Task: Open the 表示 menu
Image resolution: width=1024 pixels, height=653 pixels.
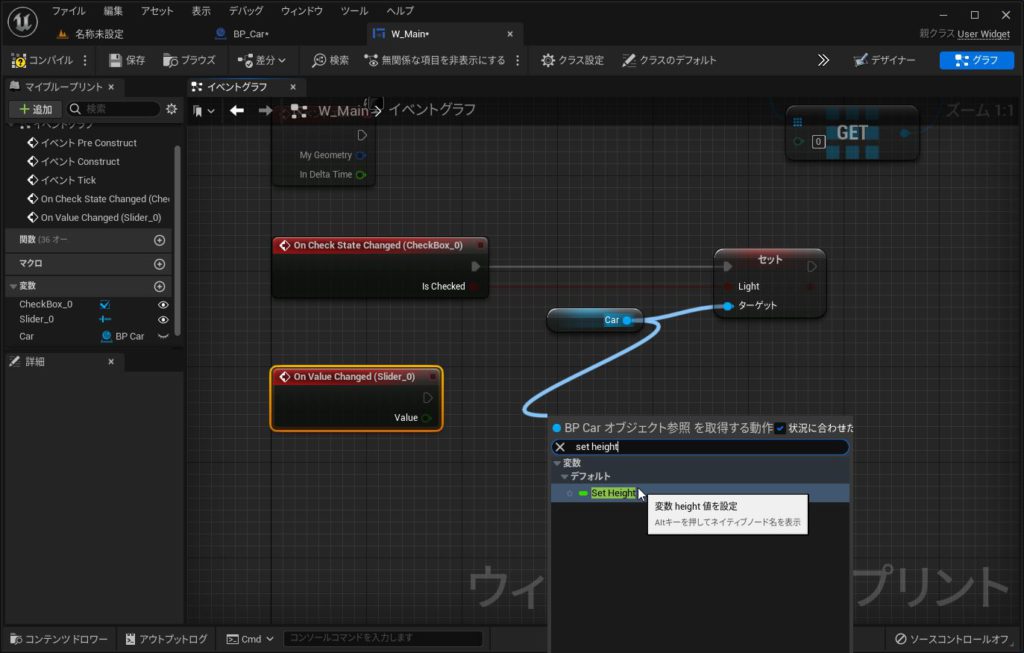Action: 201,11
